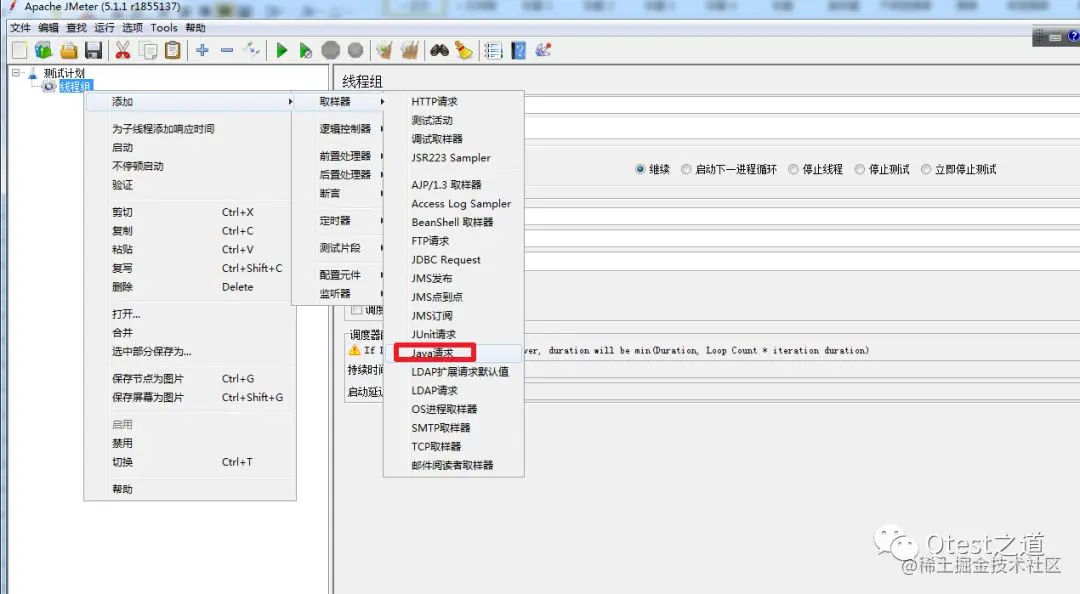
Task: Click 保存节点为图片 menu entry
Action: click(x=190, y=378)
